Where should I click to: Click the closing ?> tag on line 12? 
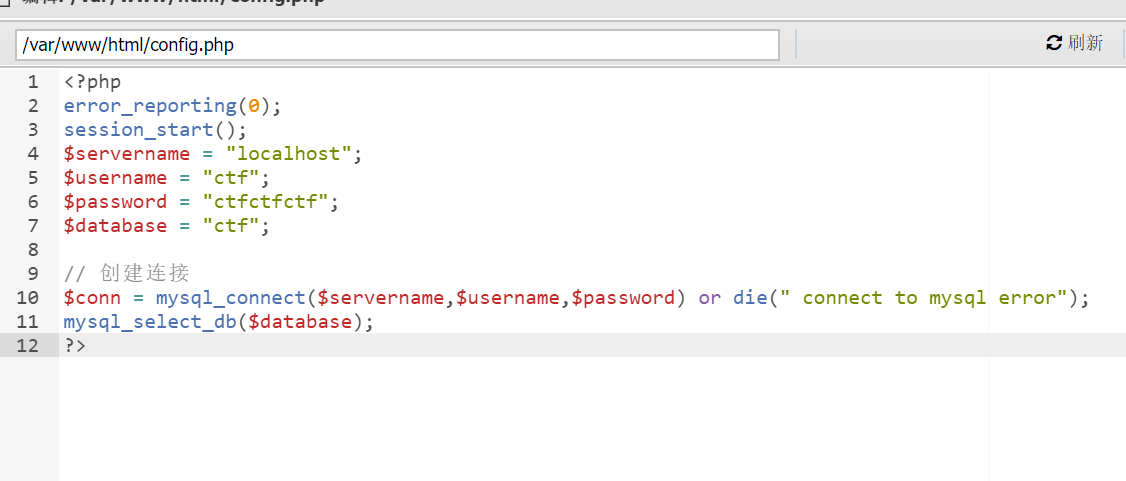coord(75,345)
